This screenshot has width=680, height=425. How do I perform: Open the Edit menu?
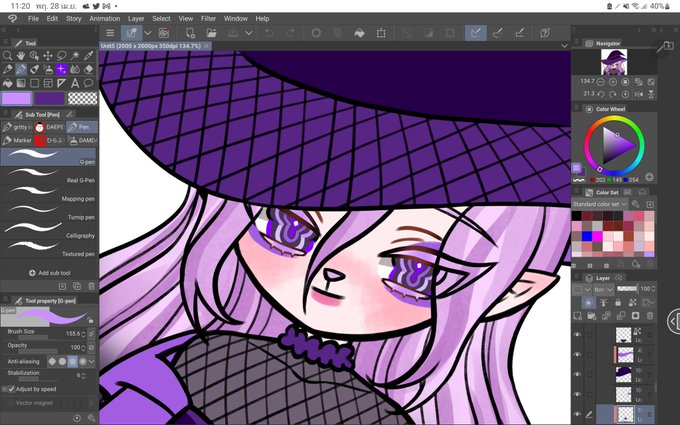coord(52,19)
